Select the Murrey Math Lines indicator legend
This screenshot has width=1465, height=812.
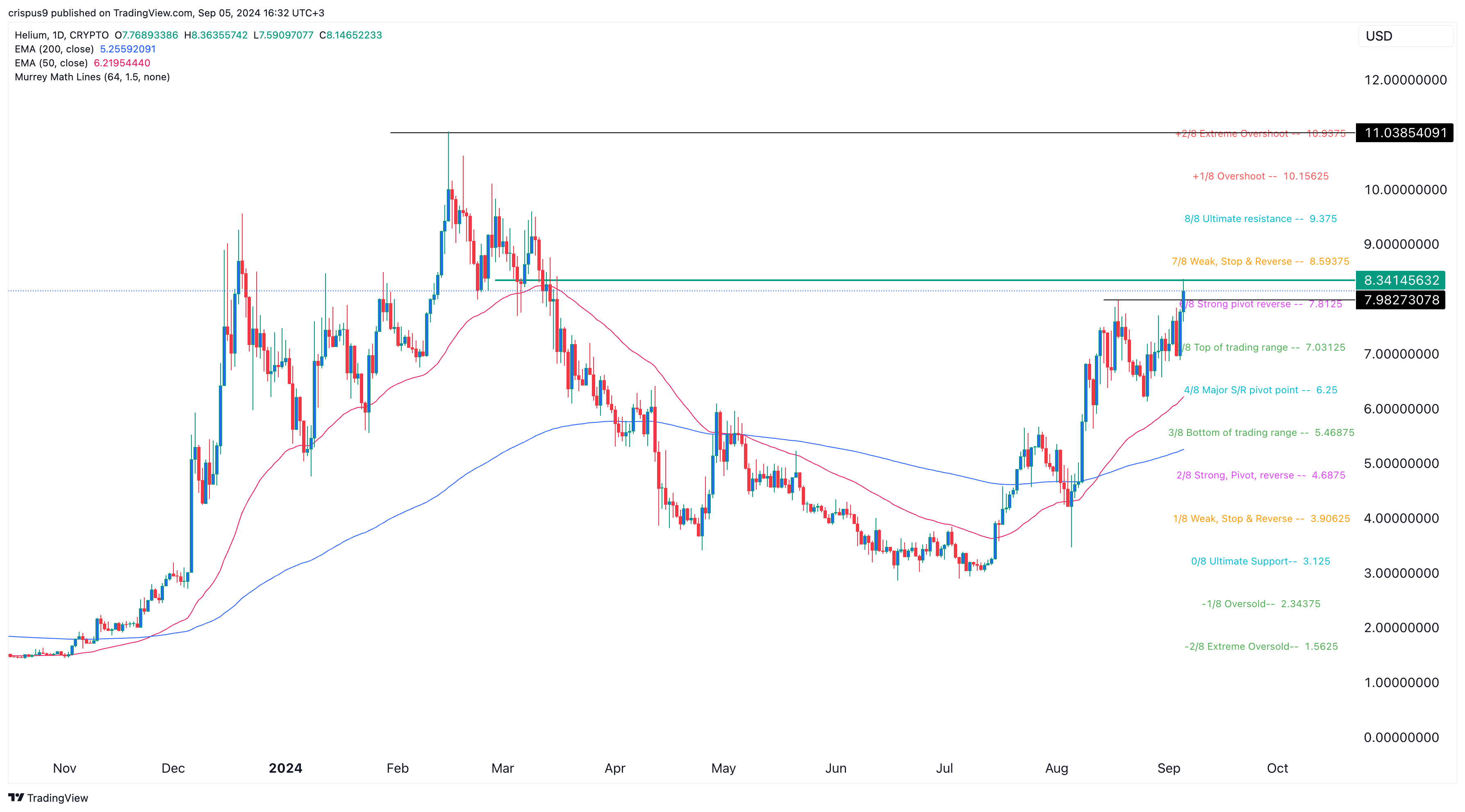point(92,77)
